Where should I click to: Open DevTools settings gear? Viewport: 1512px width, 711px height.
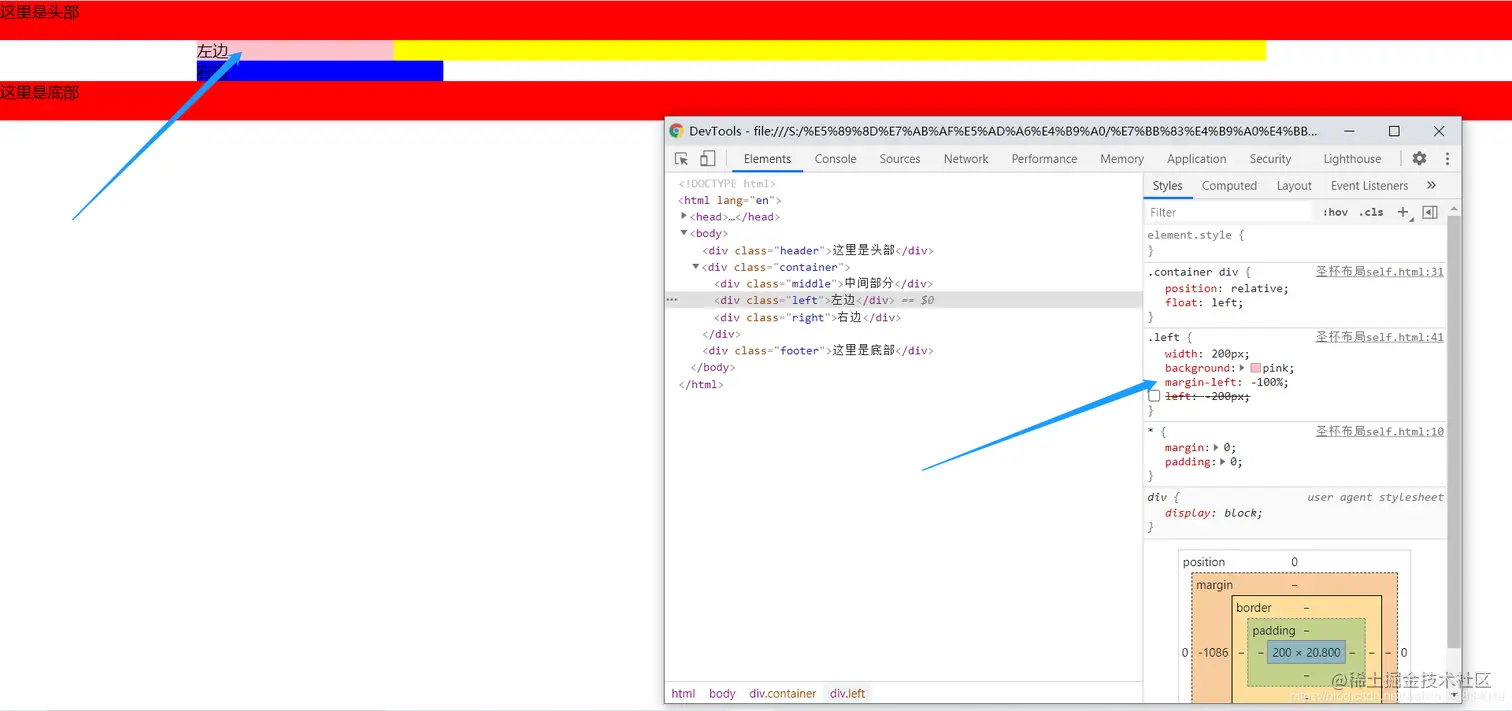tap(1419, 158)
